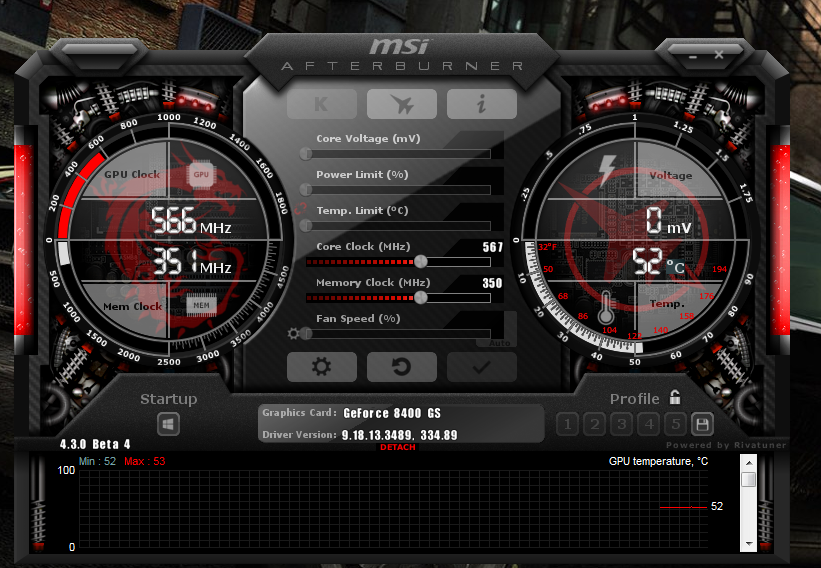Reset settings with the circular arrow button

click(x=402, y=366)
